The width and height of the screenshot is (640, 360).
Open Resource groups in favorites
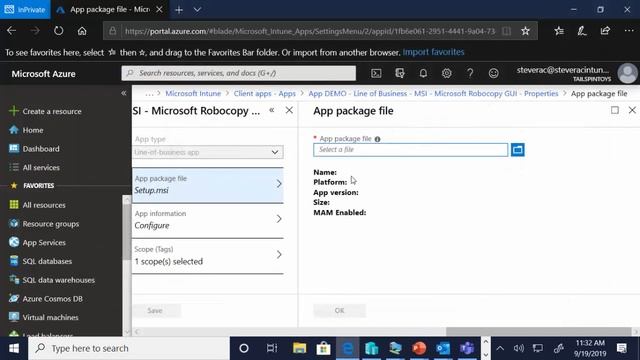tap(51, 224)
